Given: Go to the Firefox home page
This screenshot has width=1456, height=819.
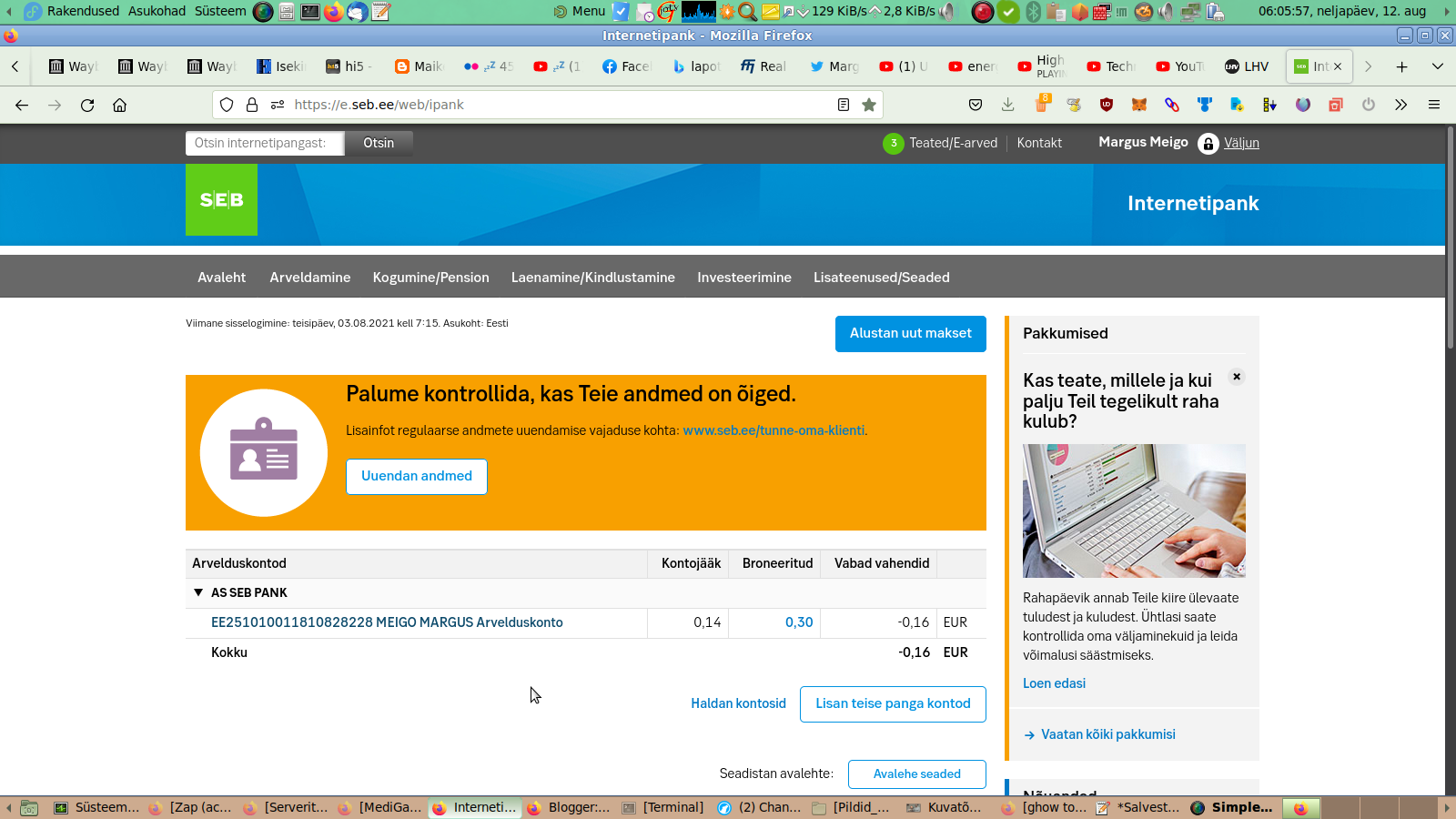Looking at the screenshot, I should (119, 105).
